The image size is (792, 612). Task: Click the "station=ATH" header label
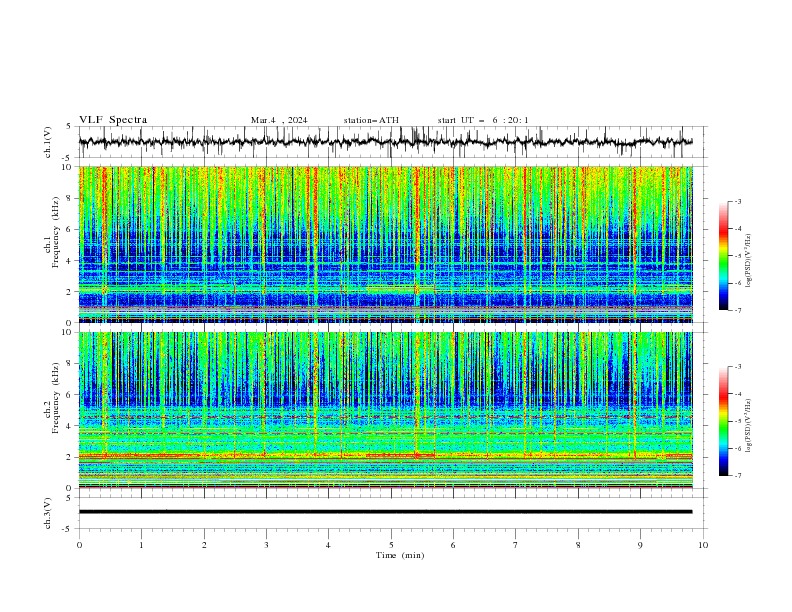tap(371, 120)
